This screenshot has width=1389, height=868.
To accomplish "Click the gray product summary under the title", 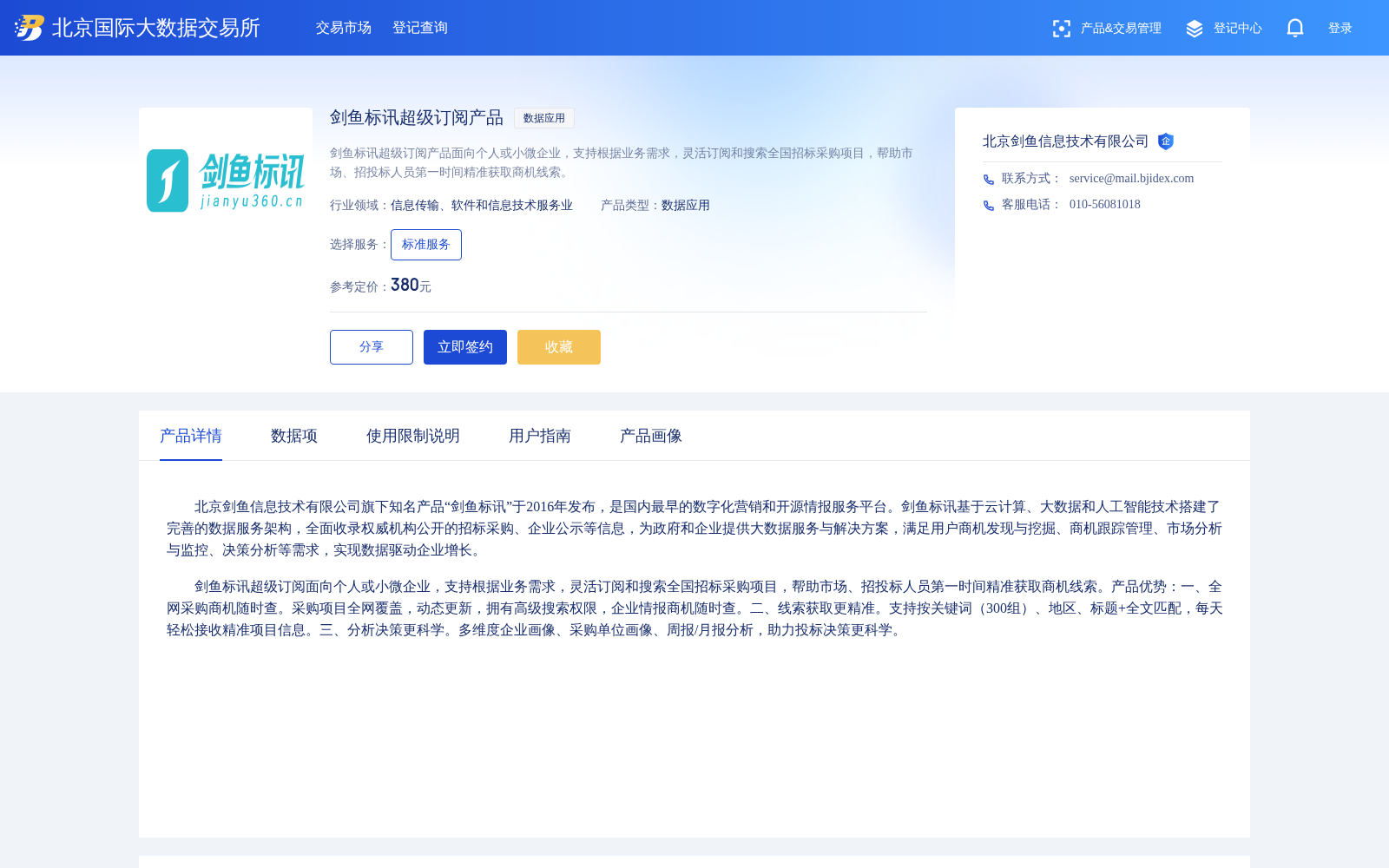I will (x=622, y=162).
